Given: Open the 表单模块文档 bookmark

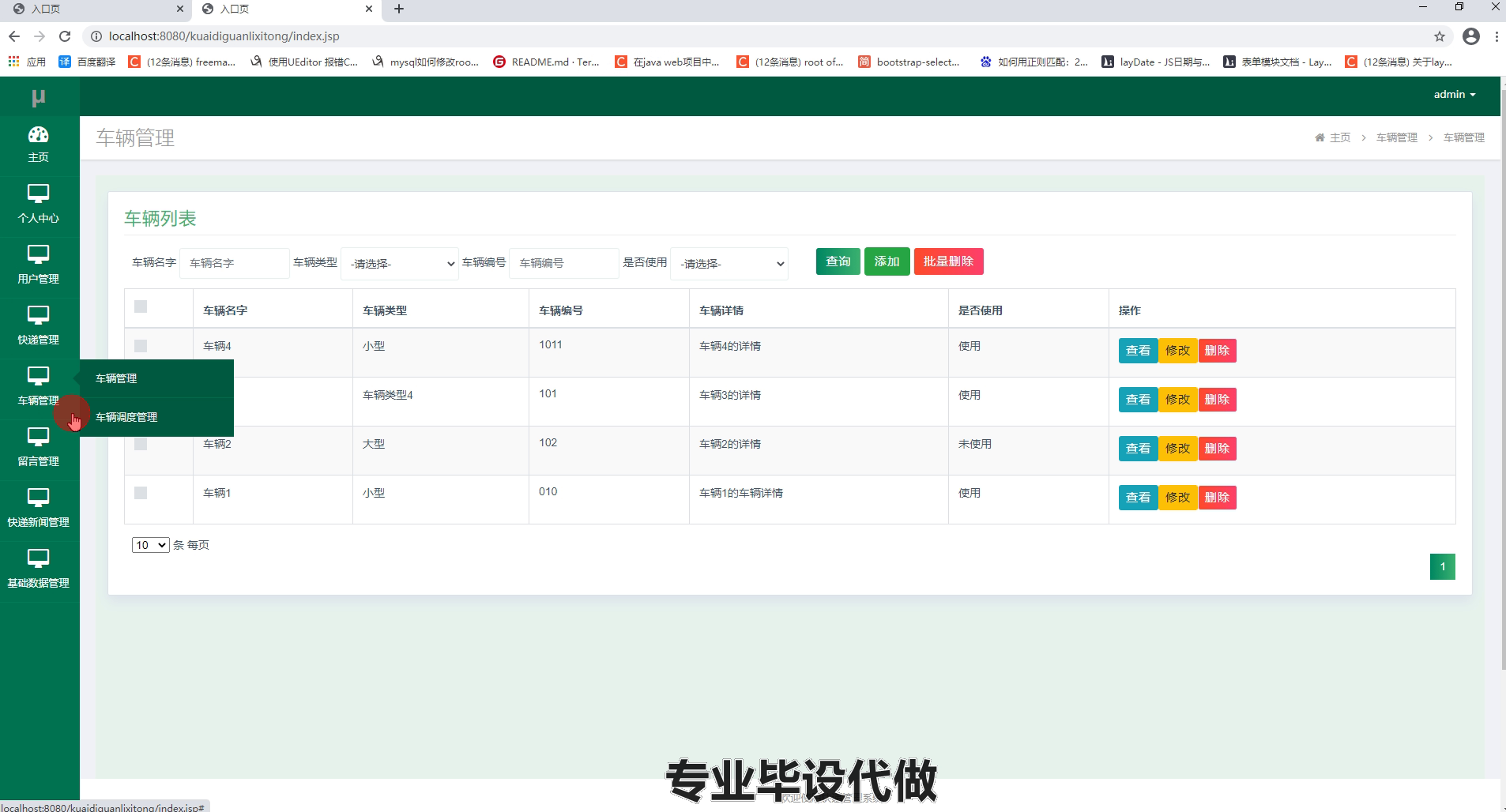Looking at the screenshot, I should click(x=1277, y=62).
